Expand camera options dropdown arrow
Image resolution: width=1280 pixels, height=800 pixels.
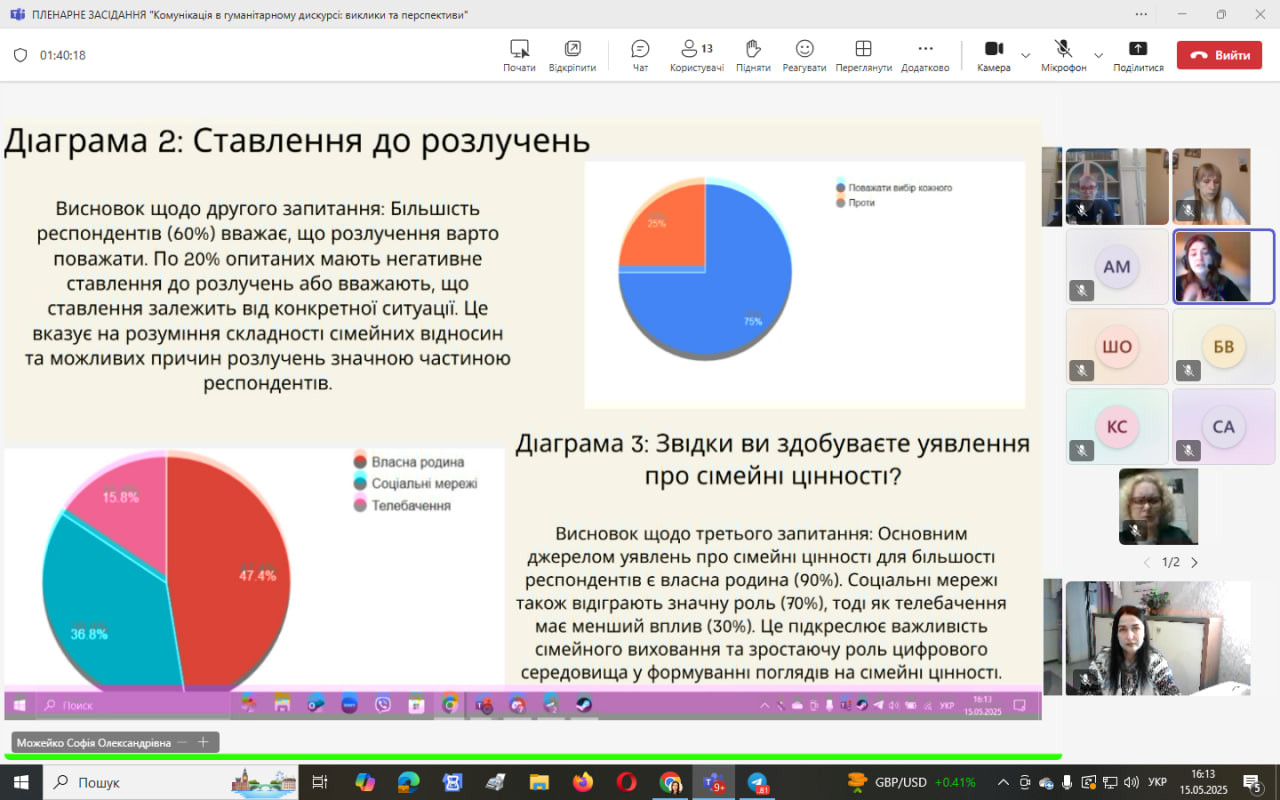(x=1025, y=55)
